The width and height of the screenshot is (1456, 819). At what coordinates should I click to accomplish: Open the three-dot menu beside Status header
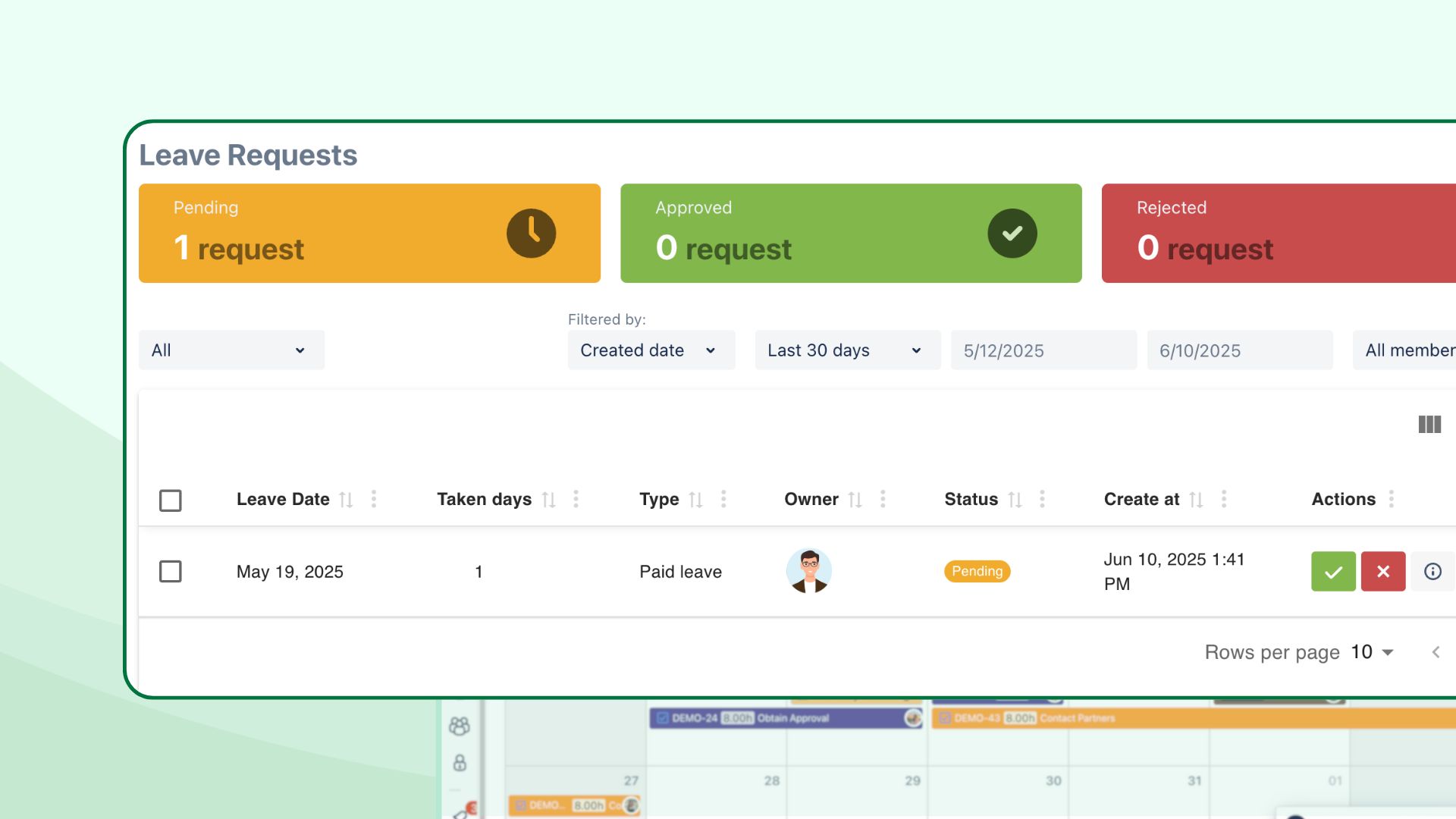(1042, 499)
